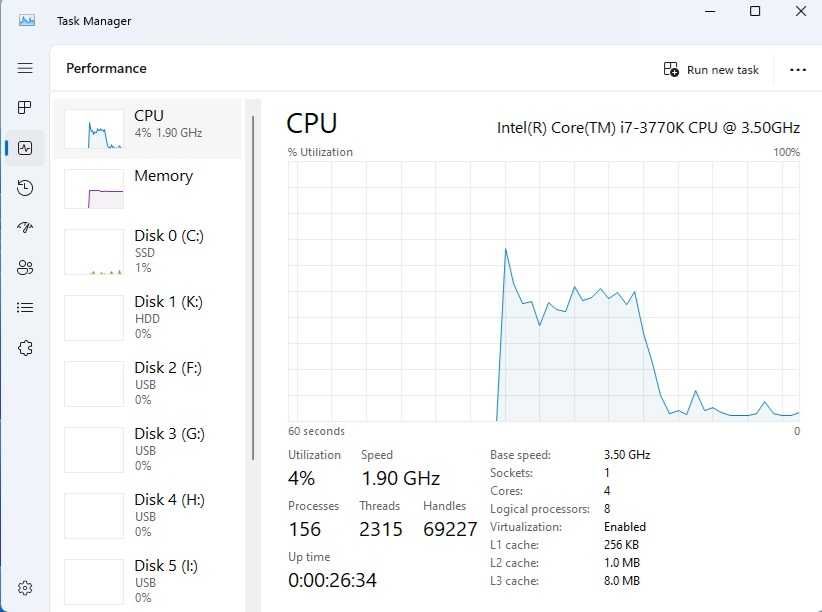The height and width of the screenshot is (612, 822).
Task: Select Disk 4 (H:) USB entry
Action: point(148,516)
